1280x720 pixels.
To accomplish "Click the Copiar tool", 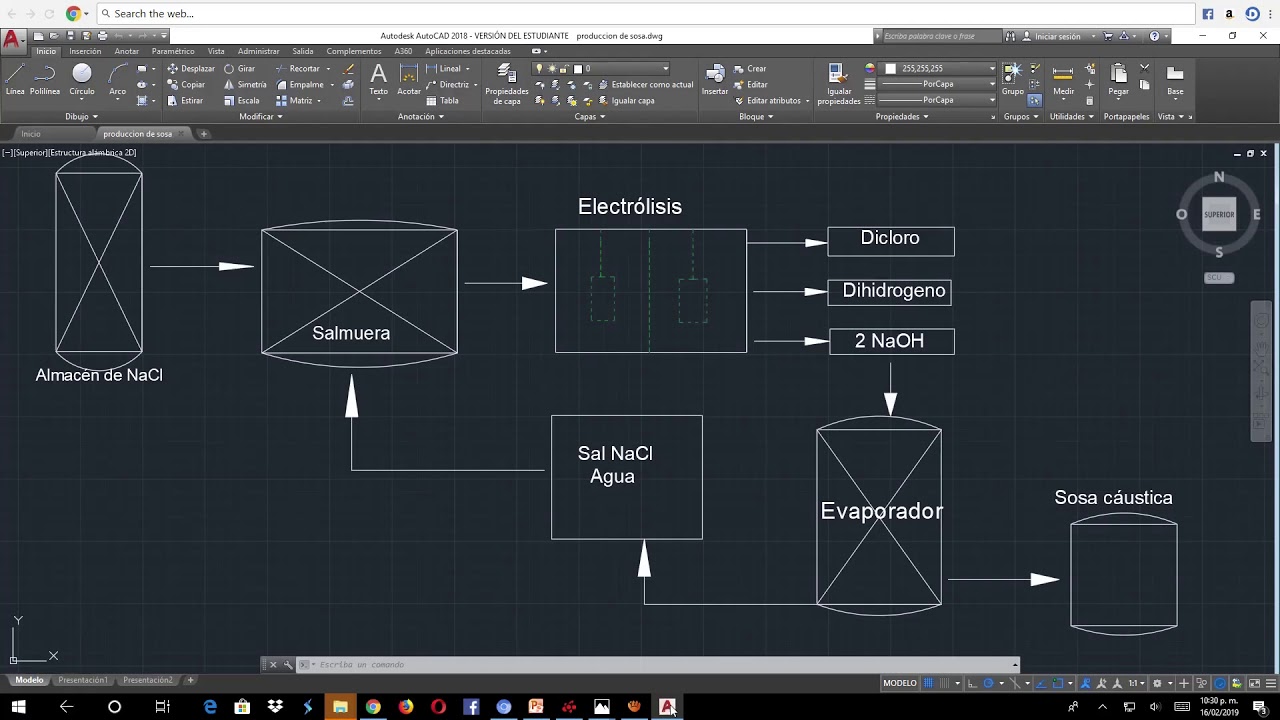I will coord(186,85).
